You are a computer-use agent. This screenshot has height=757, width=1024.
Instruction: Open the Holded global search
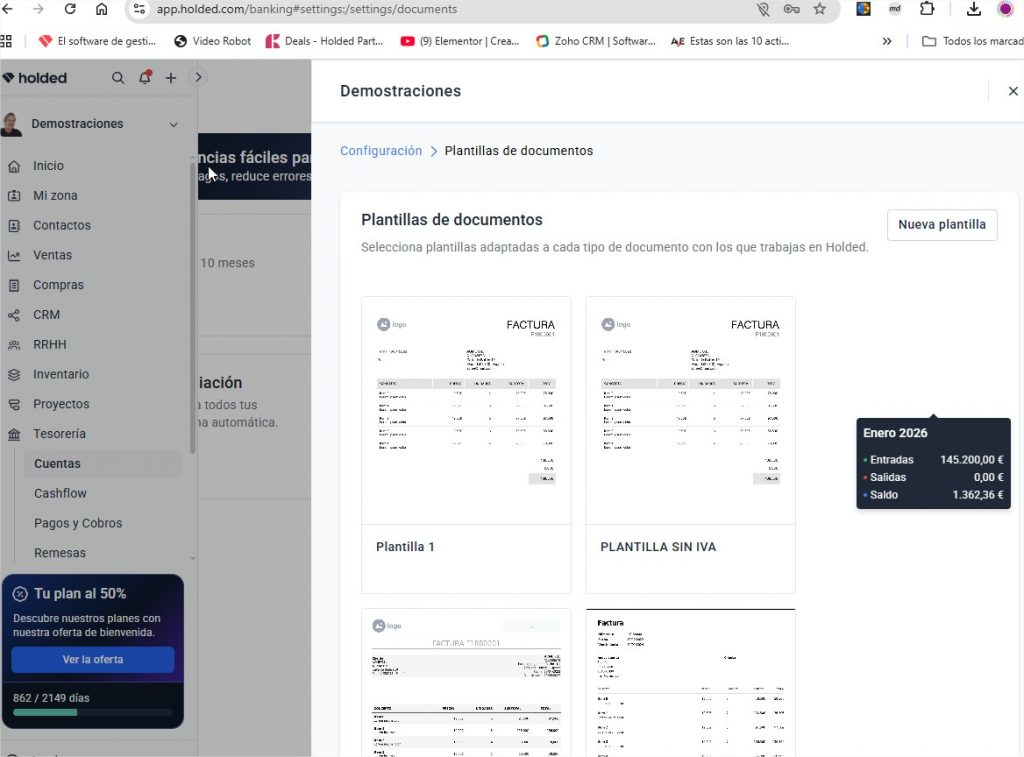click(118, 77)
